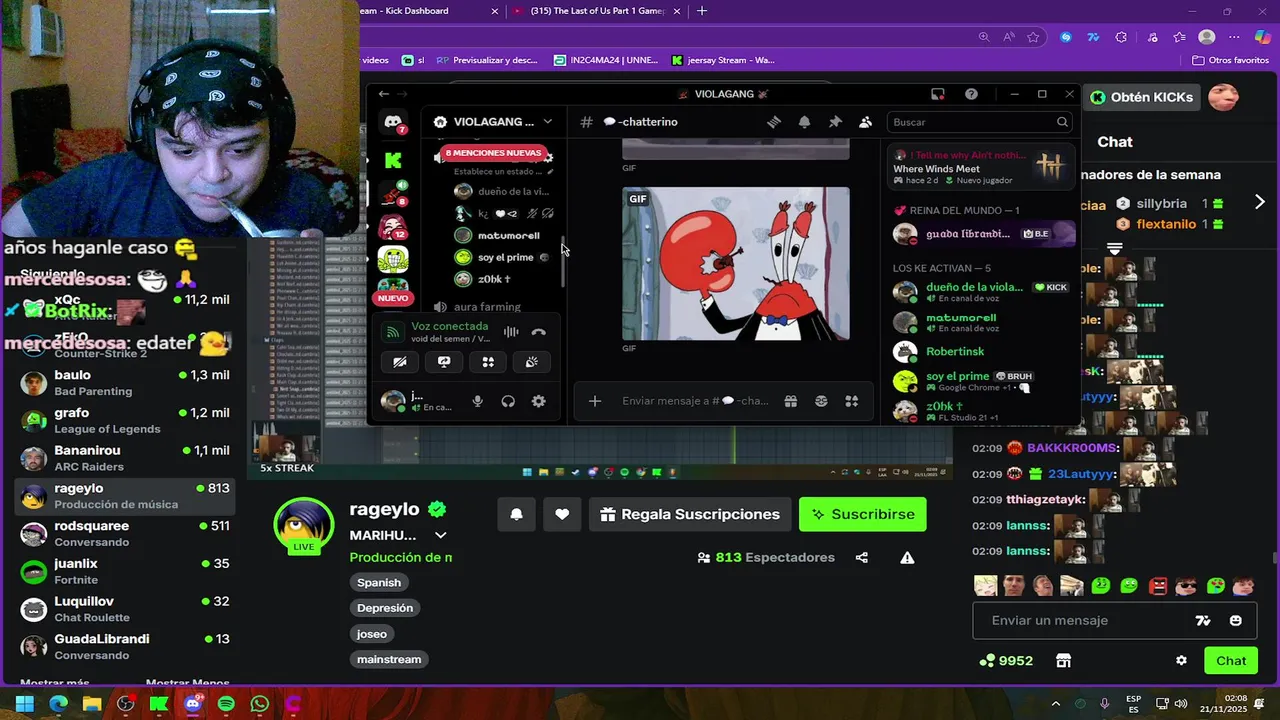Expand stream title chevron under rageylo
This screenshot has height=720, width=1280.
tap(440, 535)
